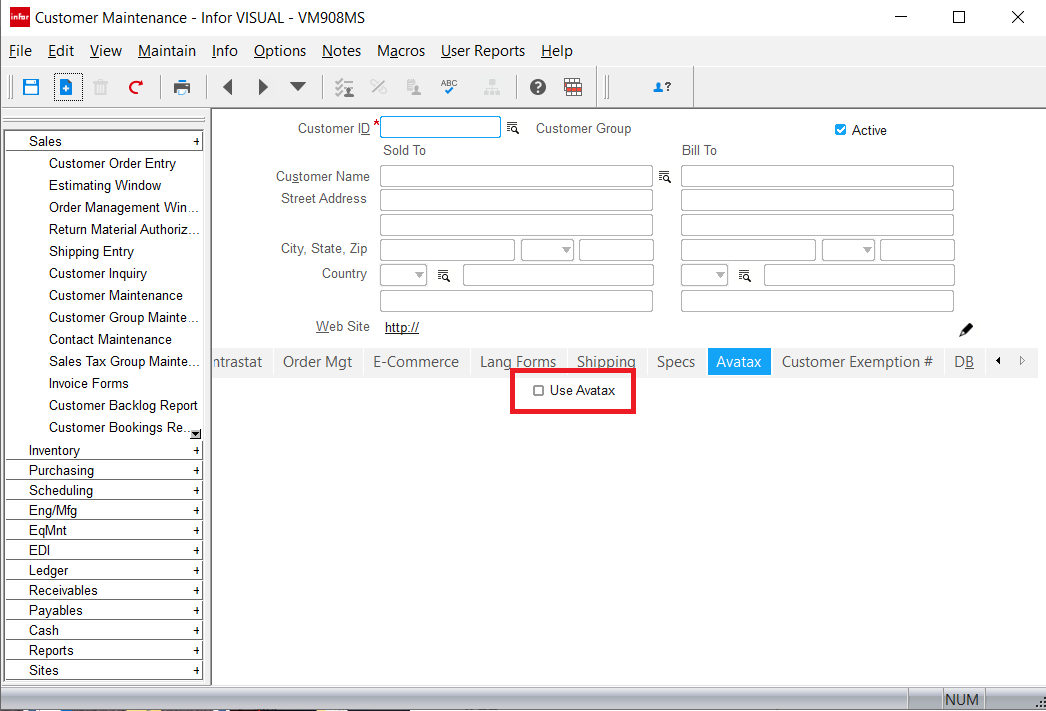Switch to the Specs tab
The height and width of the screenshot is (711, 1046).
[x=676, y=362]
